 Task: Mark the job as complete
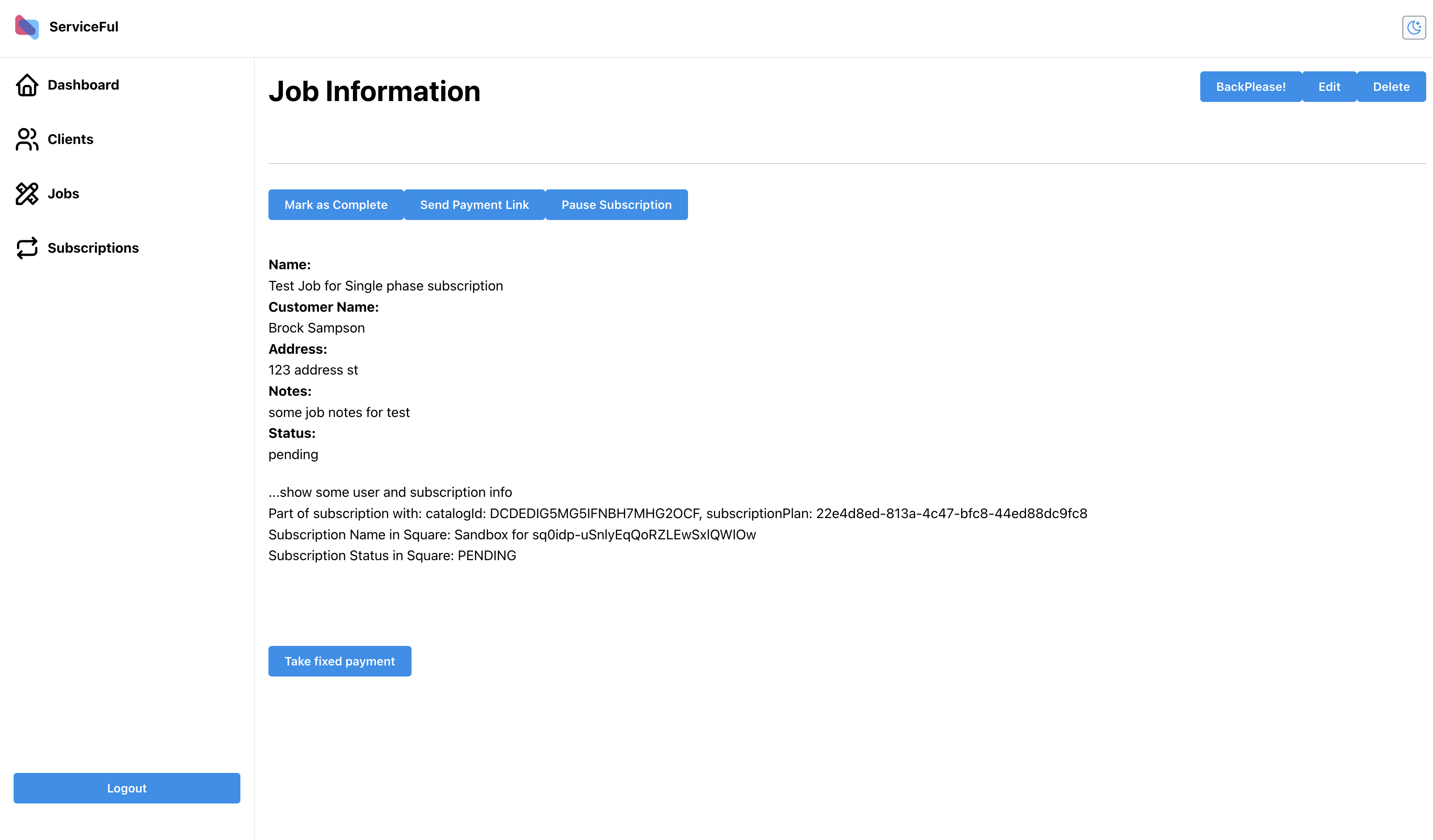click(x=336, y=205)
